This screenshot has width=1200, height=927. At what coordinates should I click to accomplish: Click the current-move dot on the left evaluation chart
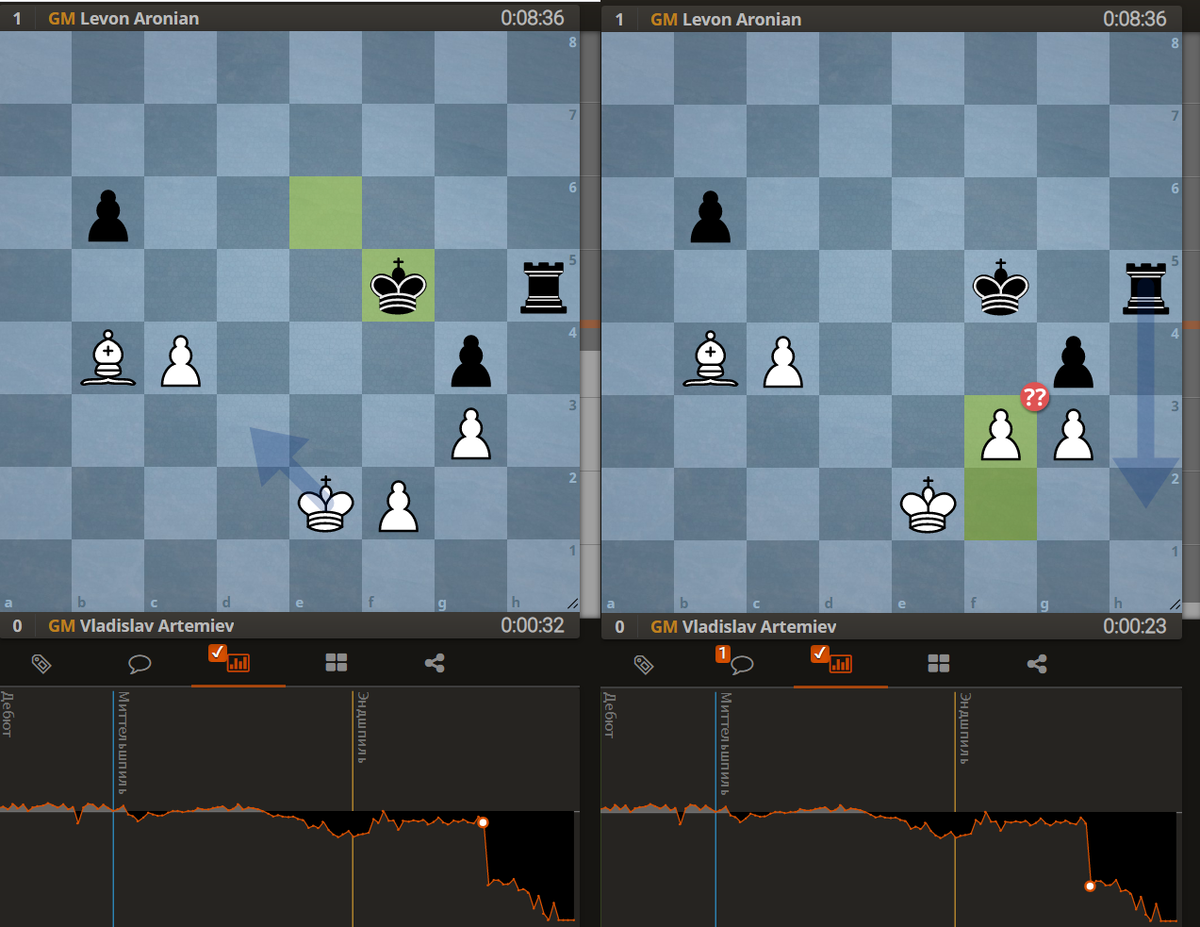click(483, 822)
